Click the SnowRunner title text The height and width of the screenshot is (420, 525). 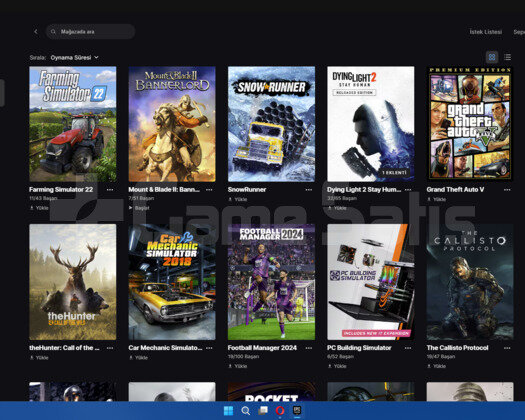(x=247, y=190)
